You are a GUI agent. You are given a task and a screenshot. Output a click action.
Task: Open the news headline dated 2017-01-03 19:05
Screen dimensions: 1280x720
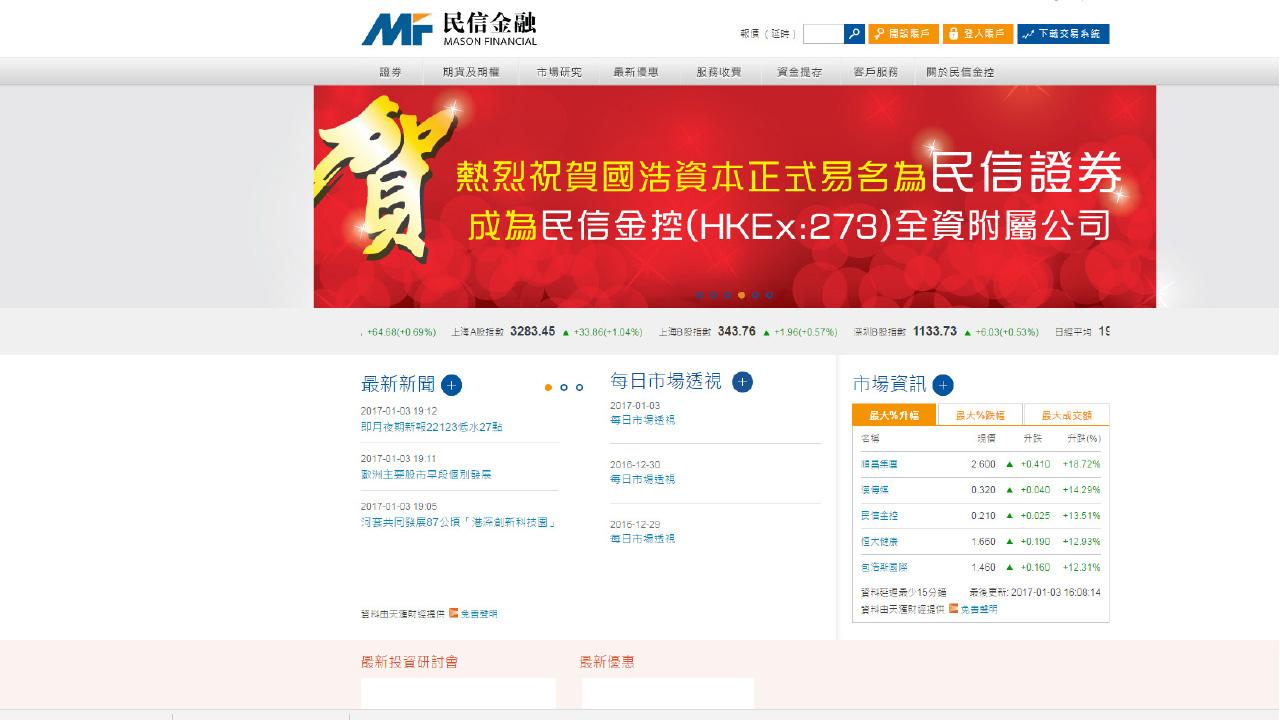point(458,522)
